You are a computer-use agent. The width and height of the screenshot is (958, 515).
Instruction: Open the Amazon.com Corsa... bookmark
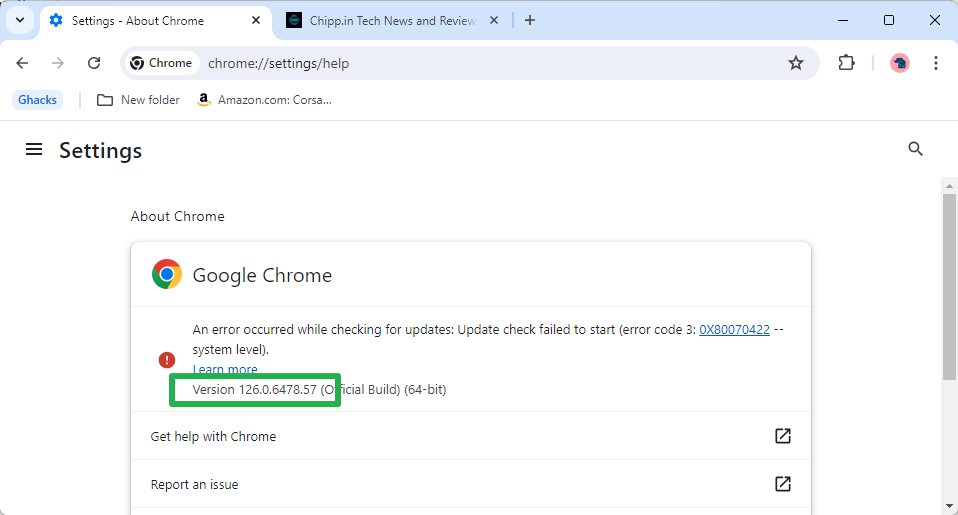click(265, 100)
